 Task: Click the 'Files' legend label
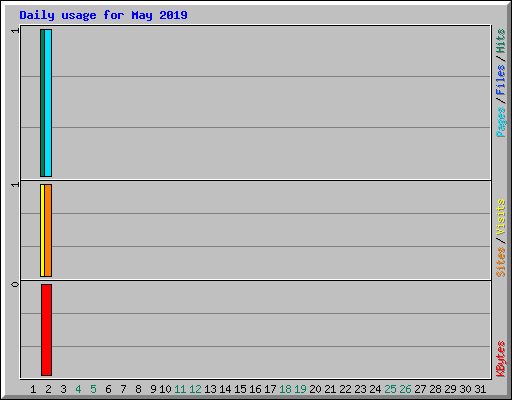pyautogui.click(x=501, y=80)
